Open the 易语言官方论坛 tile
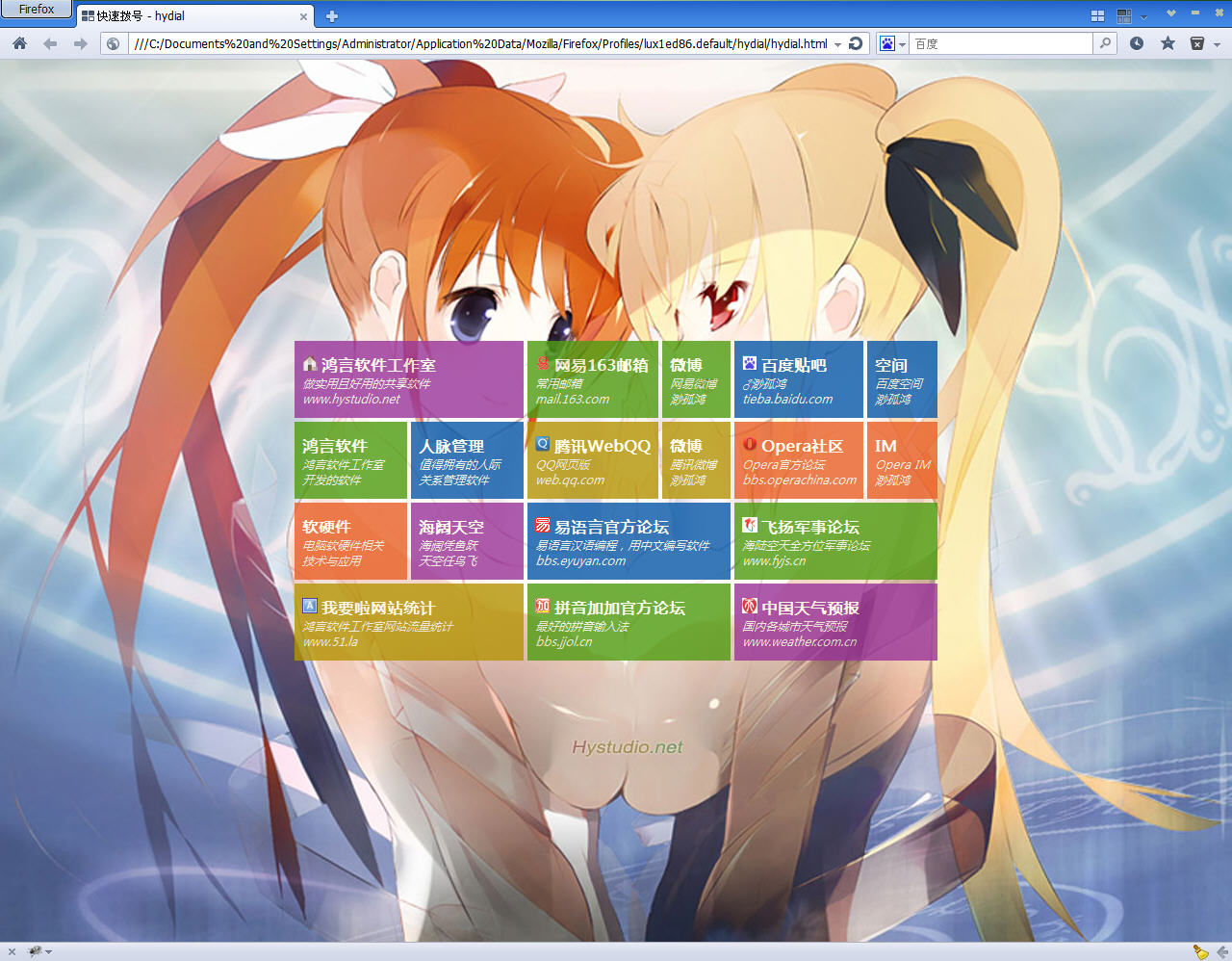The width and height of the screenshot is (1232, 961). [x=629, y=541]
